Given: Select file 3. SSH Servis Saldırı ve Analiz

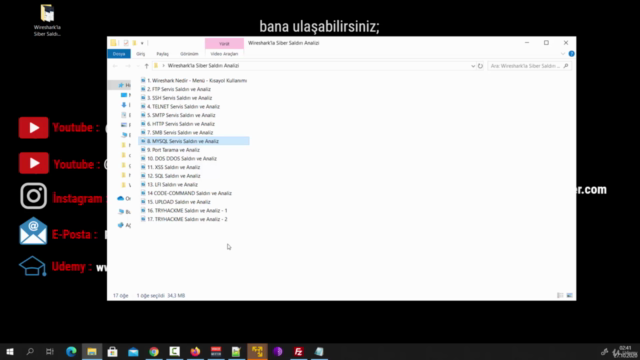Looking at the screenshot, I should (176, 98).
